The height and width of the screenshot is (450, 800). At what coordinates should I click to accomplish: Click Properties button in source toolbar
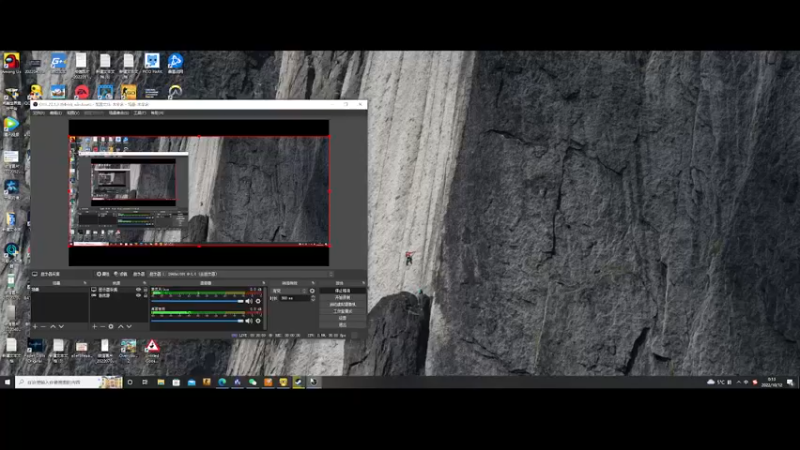(103, 274)
